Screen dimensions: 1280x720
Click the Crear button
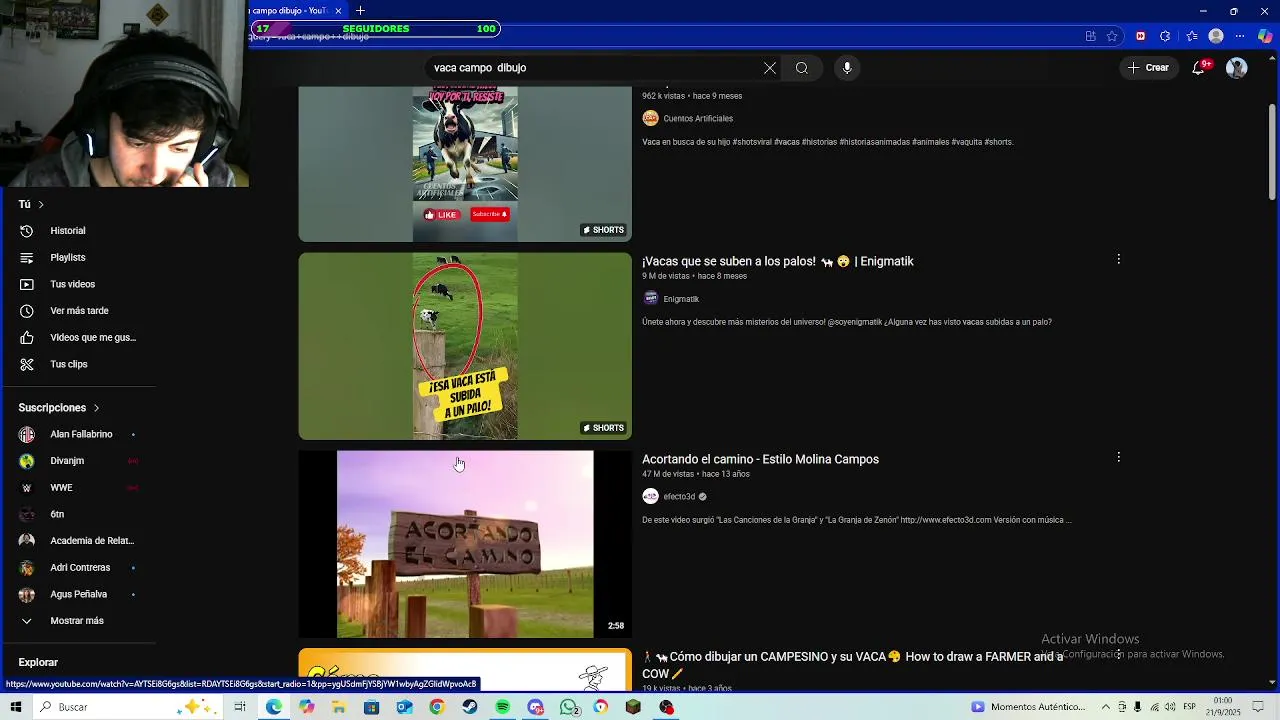coord(1148,68)
